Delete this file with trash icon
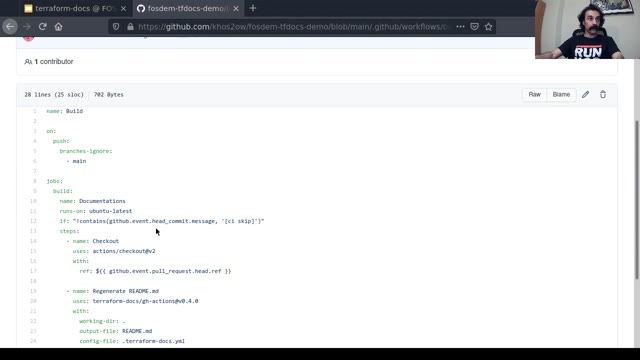Image resolution: width=640 pixels, height=360 pixels. click(603, 94)
